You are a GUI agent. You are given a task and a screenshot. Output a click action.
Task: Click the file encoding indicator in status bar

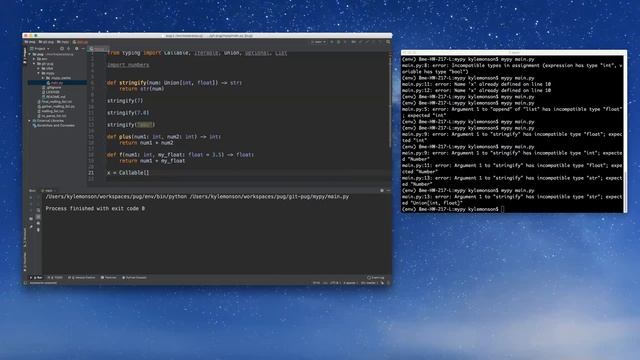[x=335, y=283]
